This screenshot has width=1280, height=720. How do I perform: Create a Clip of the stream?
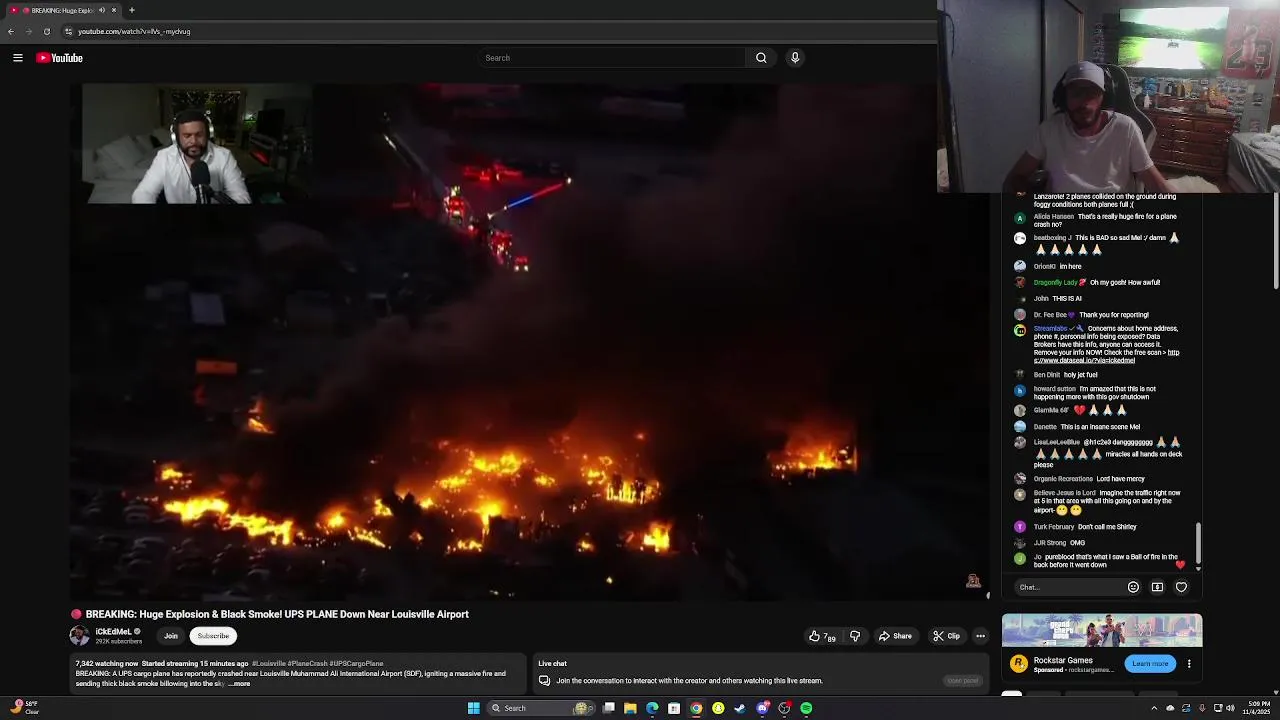click(x=946, y=636)
